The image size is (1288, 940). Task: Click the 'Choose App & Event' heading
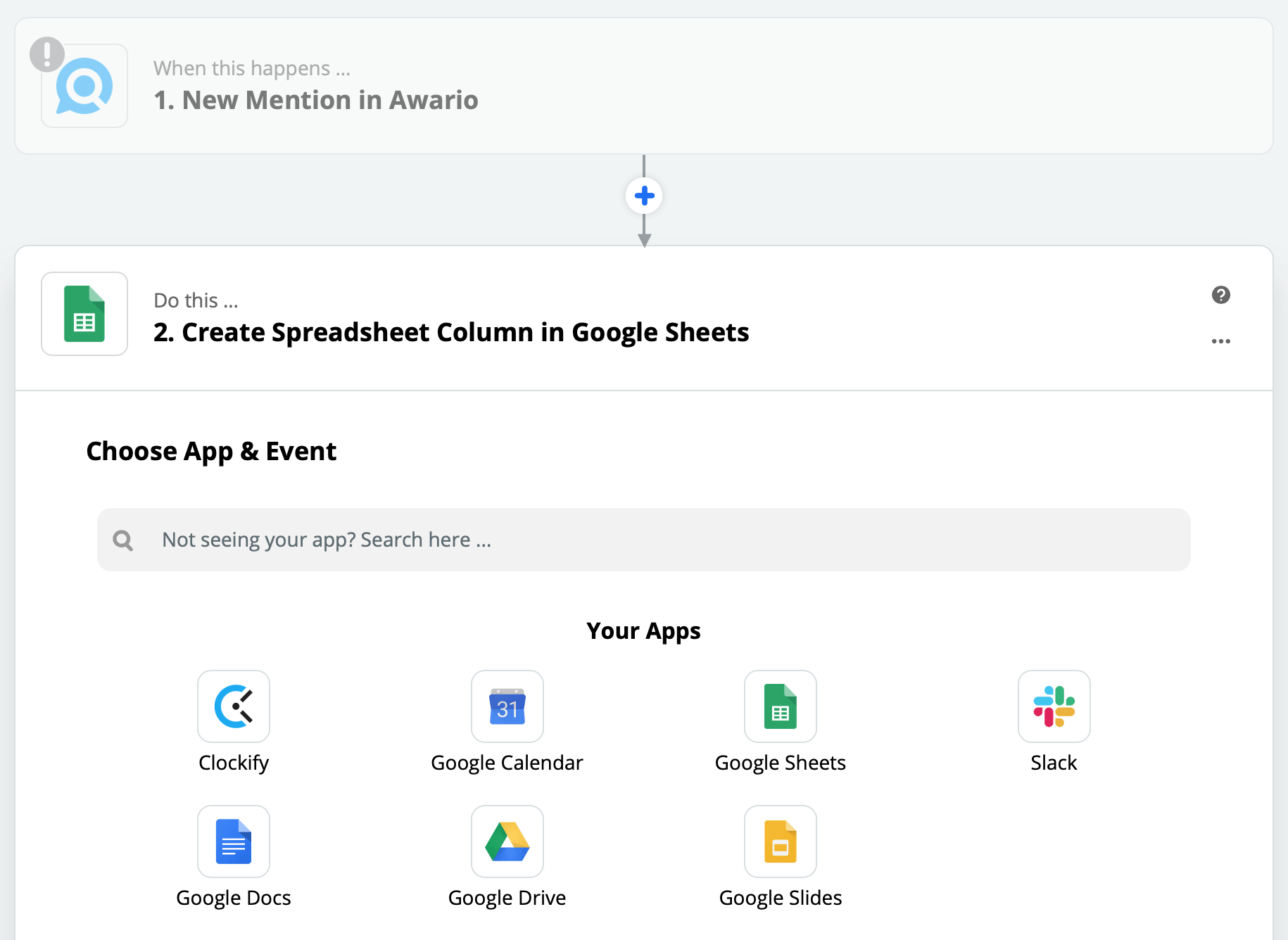click(x=211, y=452)
